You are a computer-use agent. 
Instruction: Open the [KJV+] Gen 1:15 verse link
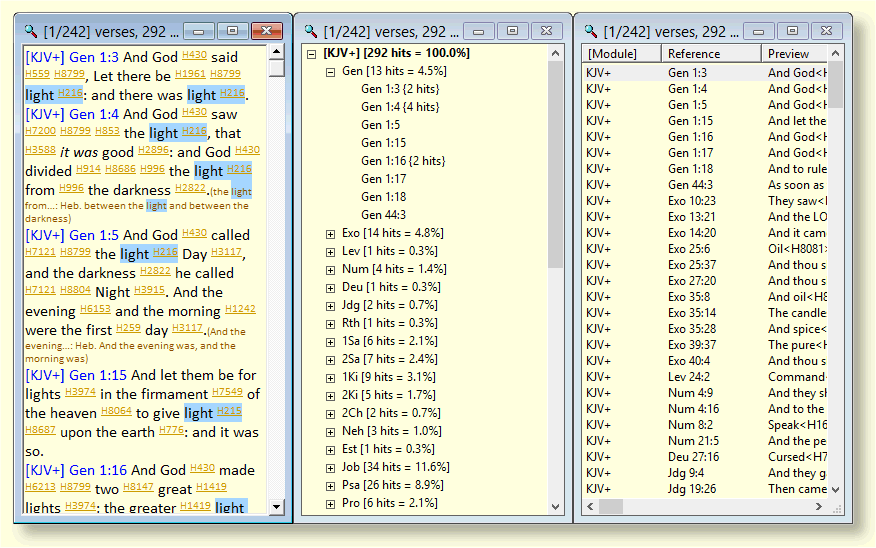coord(76,375)
